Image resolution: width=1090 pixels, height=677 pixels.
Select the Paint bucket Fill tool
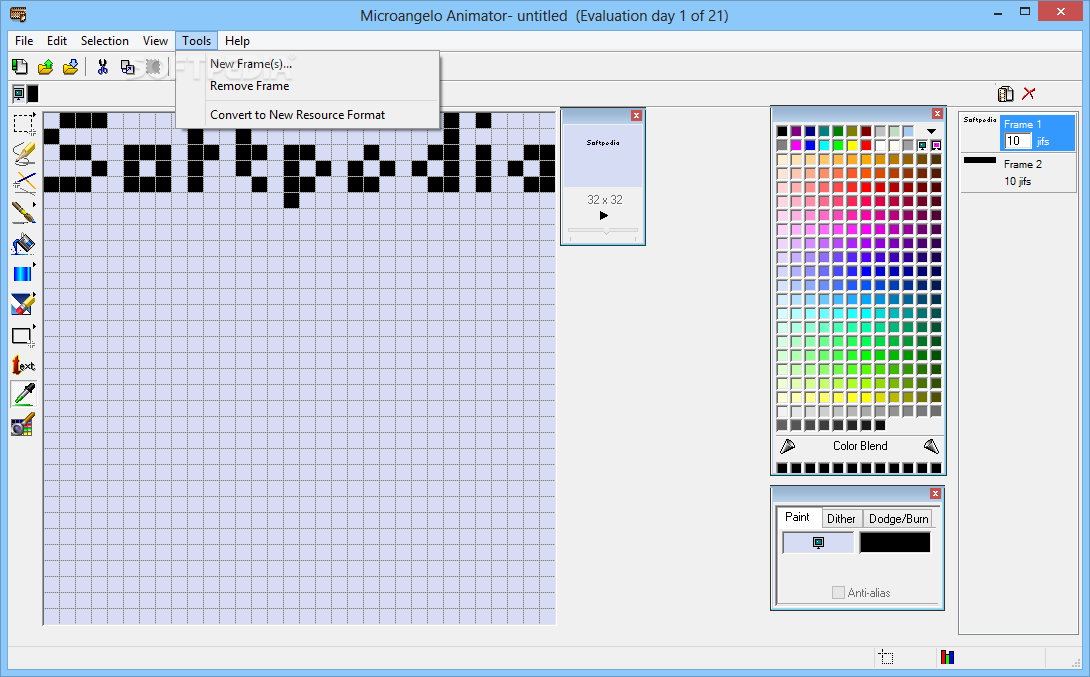click(x=24, y=244)
